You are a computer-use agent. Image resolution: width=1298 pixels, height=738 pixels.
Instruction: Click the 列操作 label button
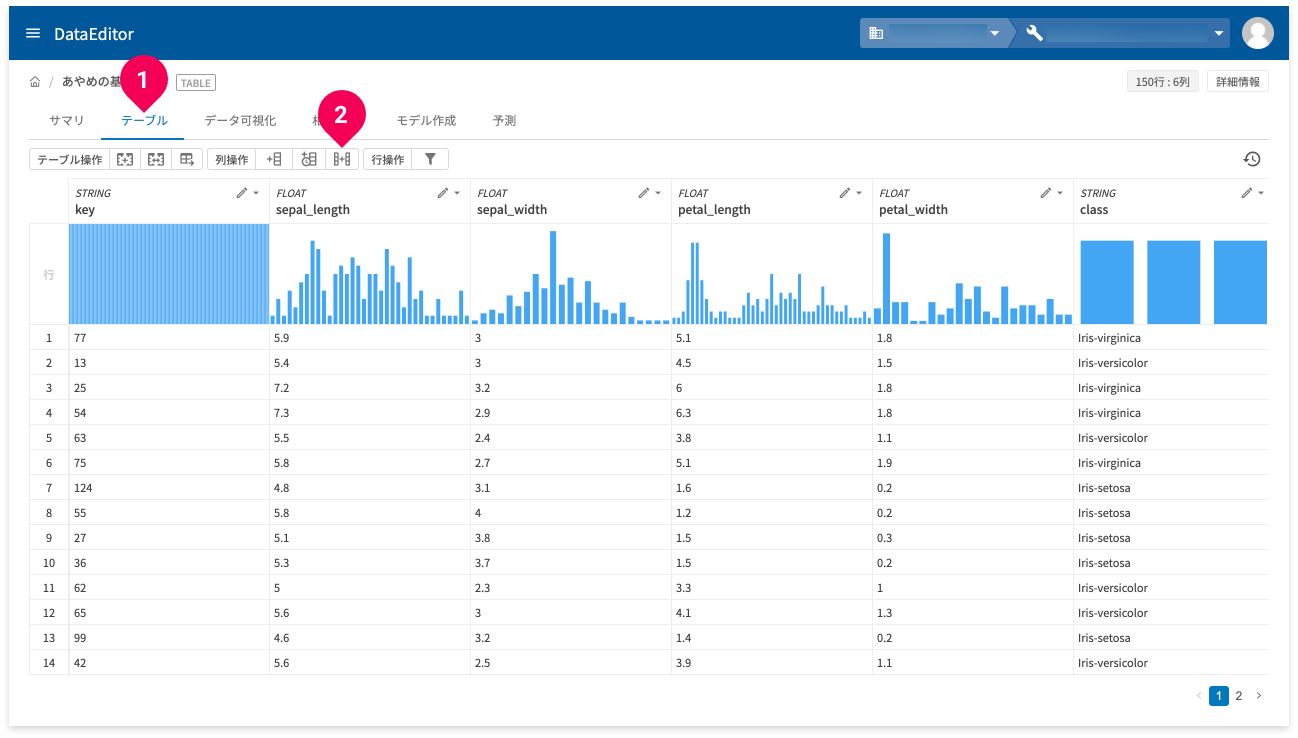(232, 159)
